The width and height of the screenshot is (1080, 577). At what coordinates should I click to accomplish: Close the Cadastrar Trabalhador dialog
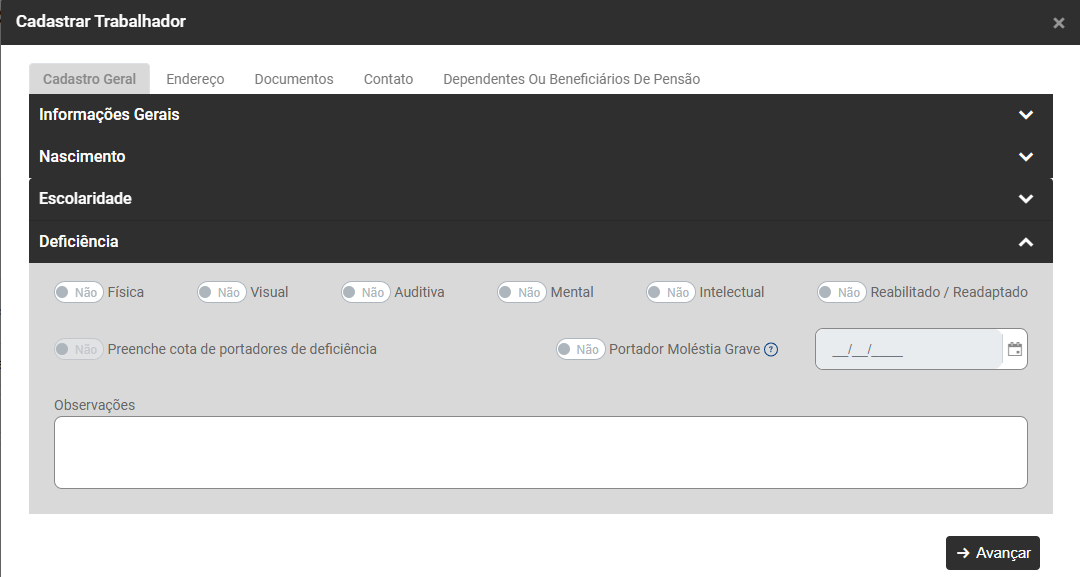pyautogui.click(x=1058, y=23)
